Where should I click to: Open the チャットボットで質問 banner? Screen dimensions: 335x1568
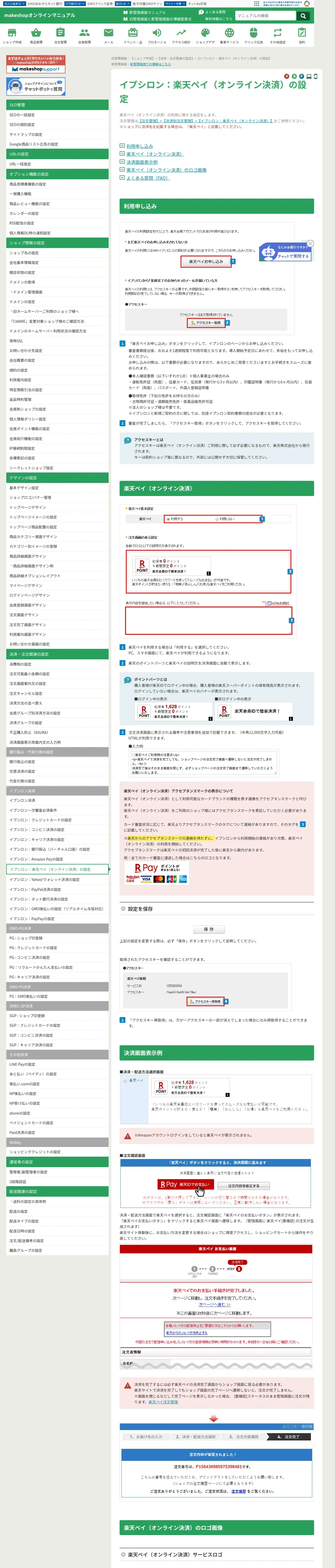click(36, 87)
